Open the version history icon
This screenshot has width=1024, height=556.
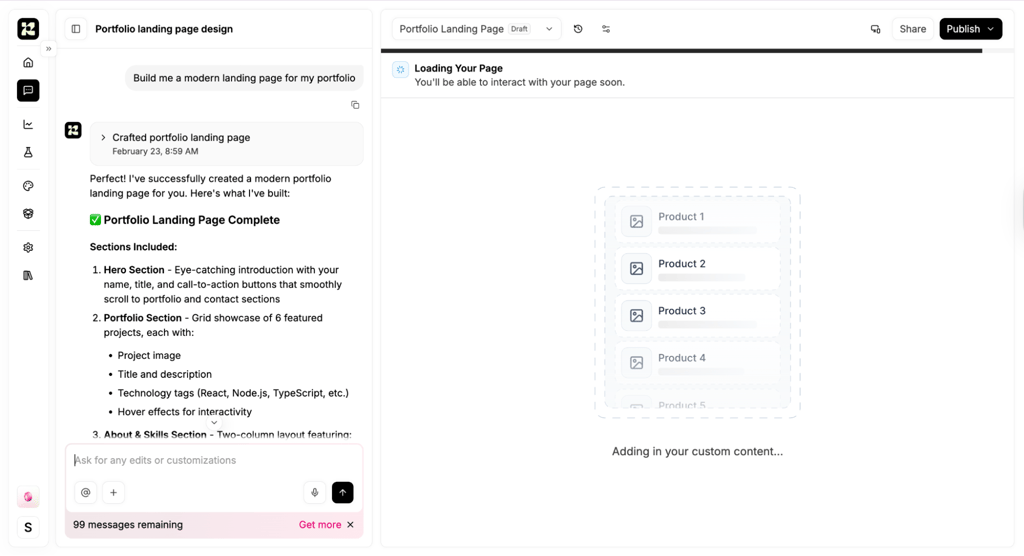pyautogui.click(x=578, y=29)
